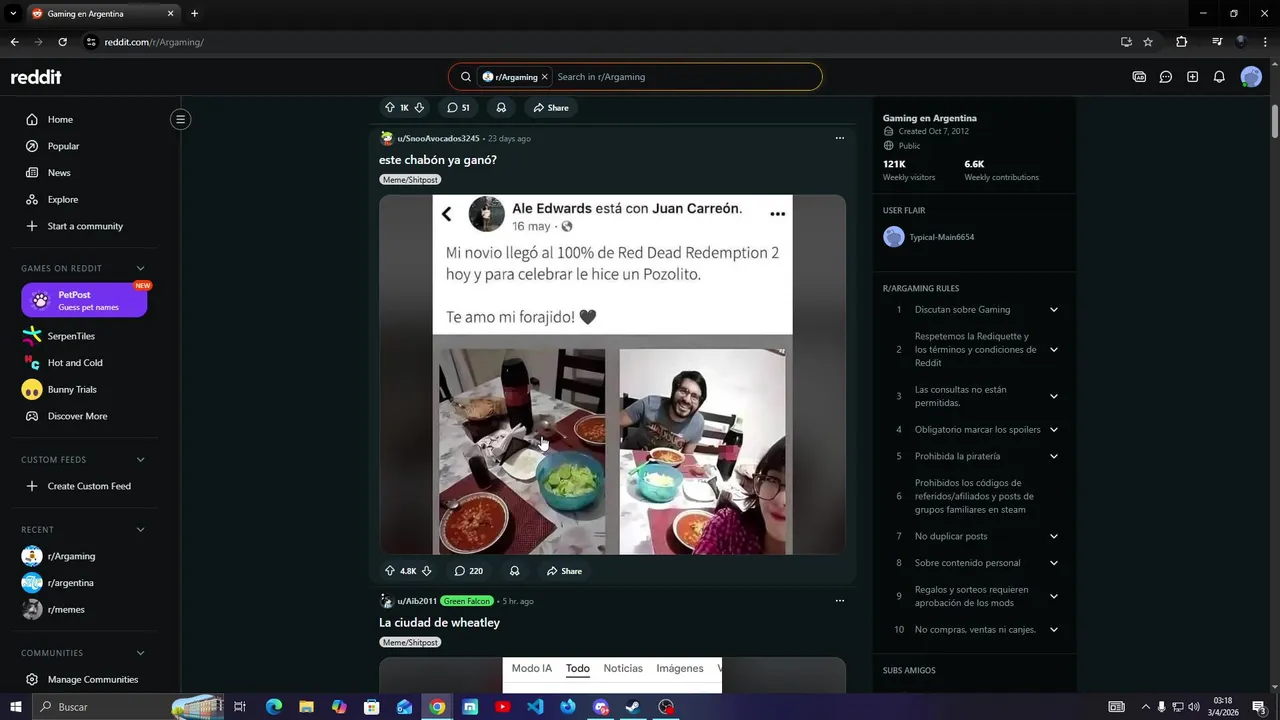
Task: Share the post with 220 comments
Action: coord(564,571)
